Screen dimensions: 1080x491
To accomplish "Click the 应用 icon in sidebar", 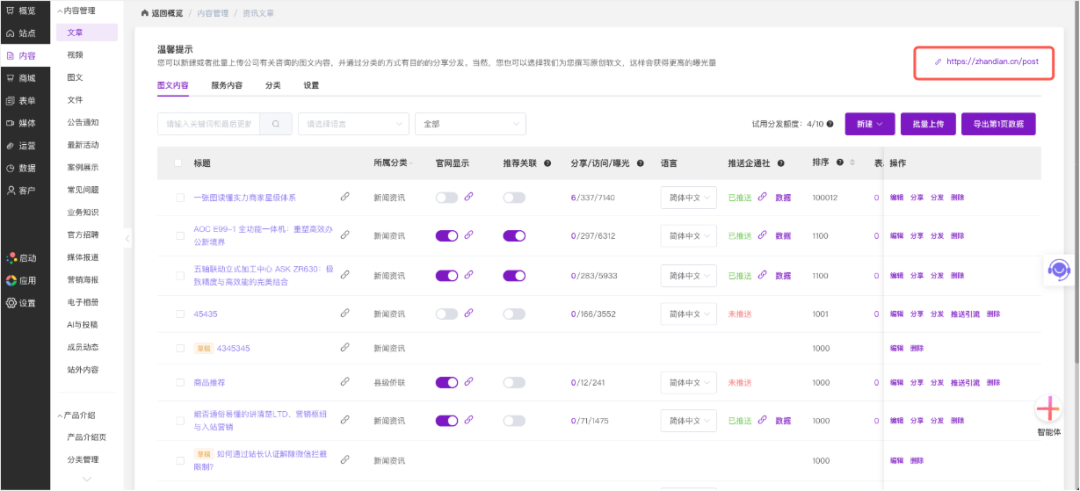I will pyautogui.click(x=22, y=281).
